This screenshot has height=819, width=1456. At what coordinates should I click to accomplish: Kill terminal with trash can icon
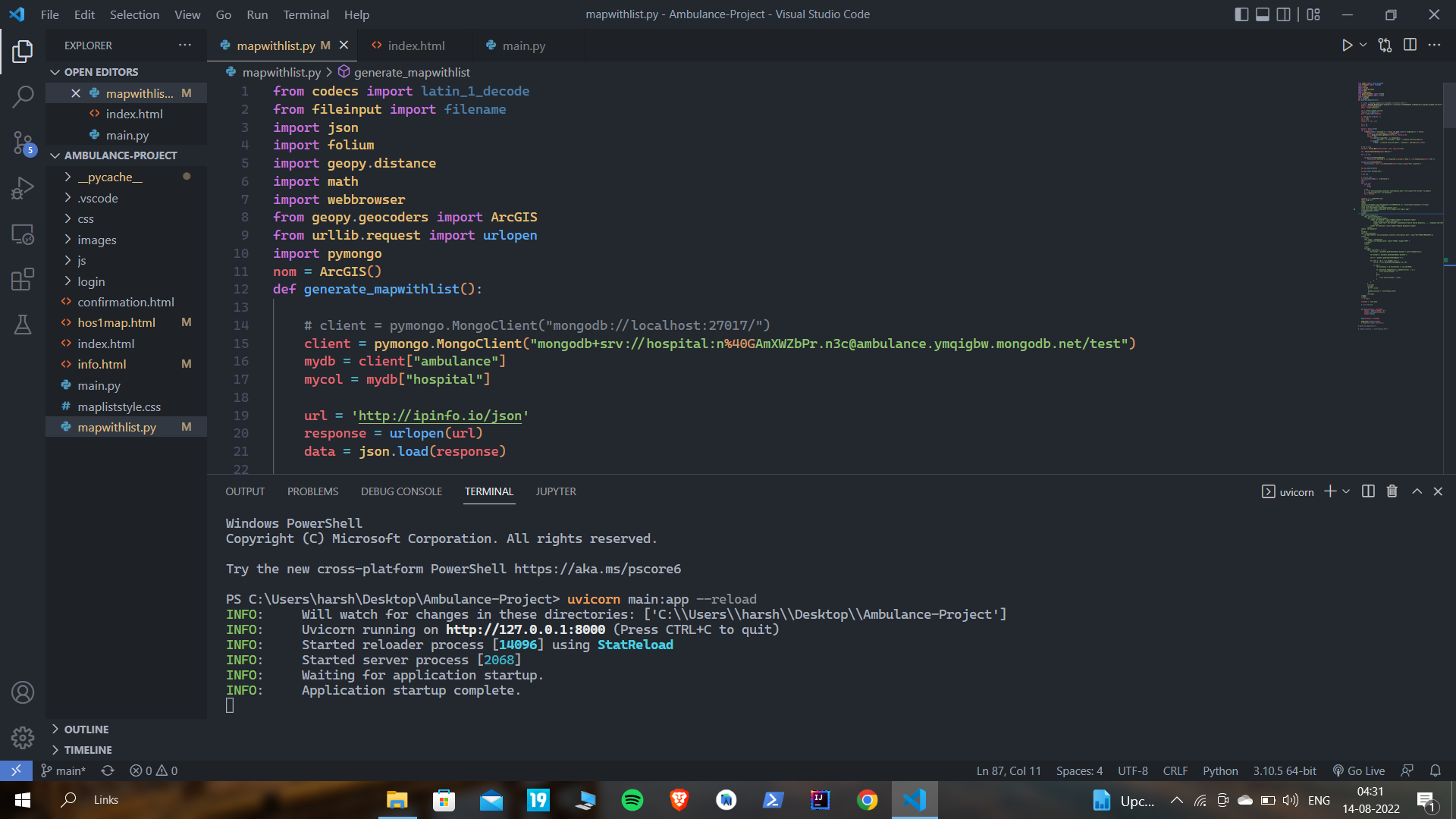pyautogui.click(x=1392, y=491)
